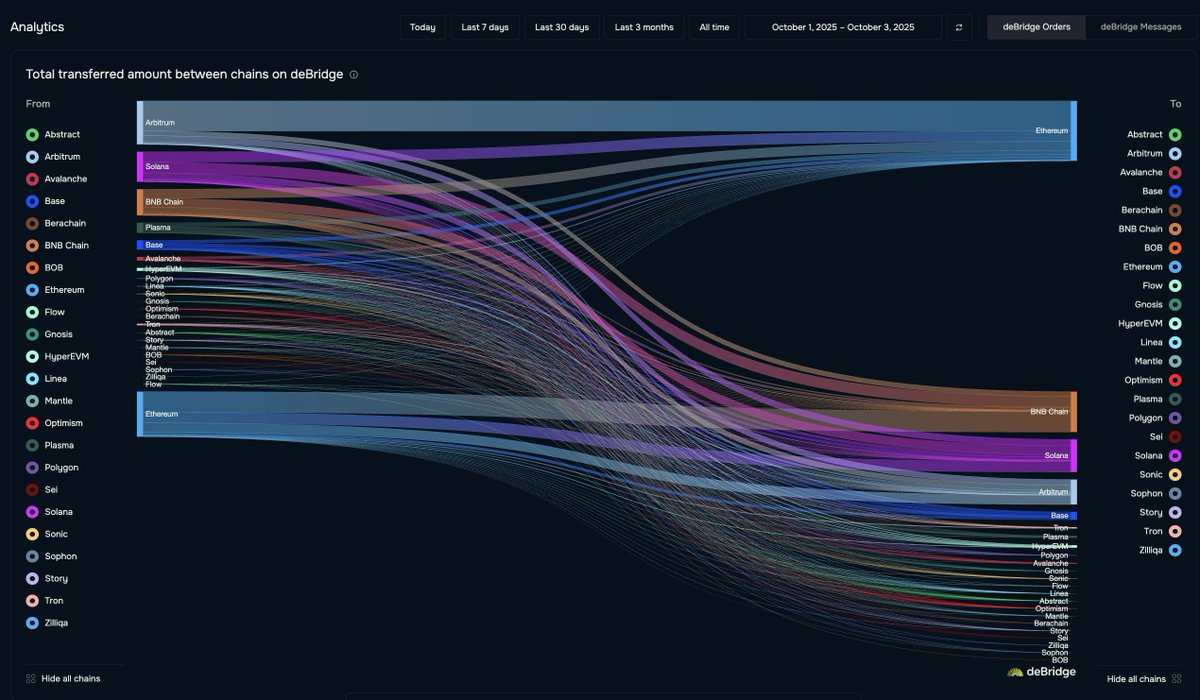Click Ethereum ring icon in To list

coord(1175,267)
